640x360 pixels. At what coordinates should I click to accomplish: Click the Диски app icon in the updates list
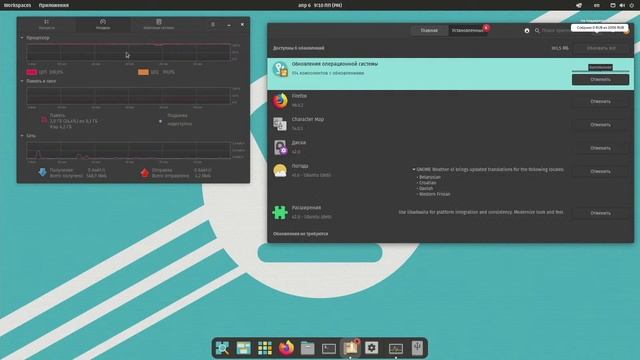pyautogui.click(x=280, y=147)
